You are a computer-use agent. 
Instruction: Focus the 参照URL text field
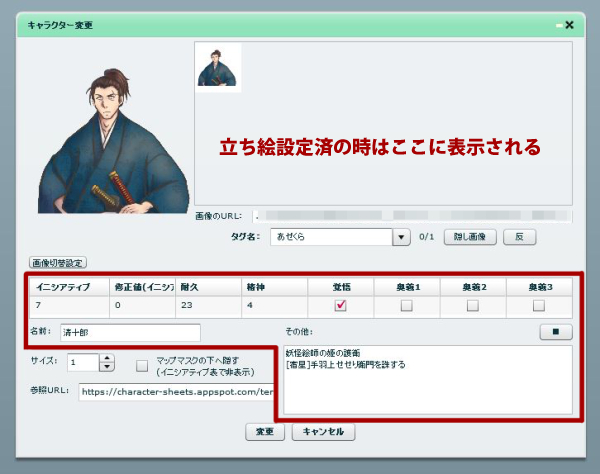[x=174, y=391]
